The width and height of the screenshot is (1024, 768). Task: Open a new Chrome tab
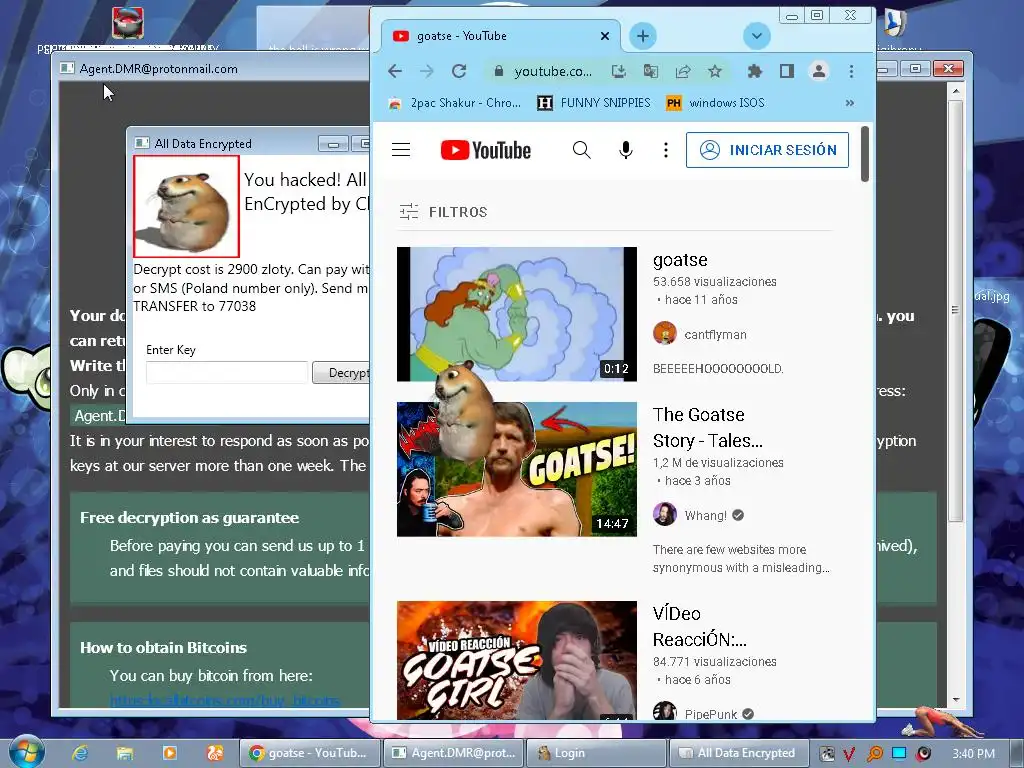[643, 36]
